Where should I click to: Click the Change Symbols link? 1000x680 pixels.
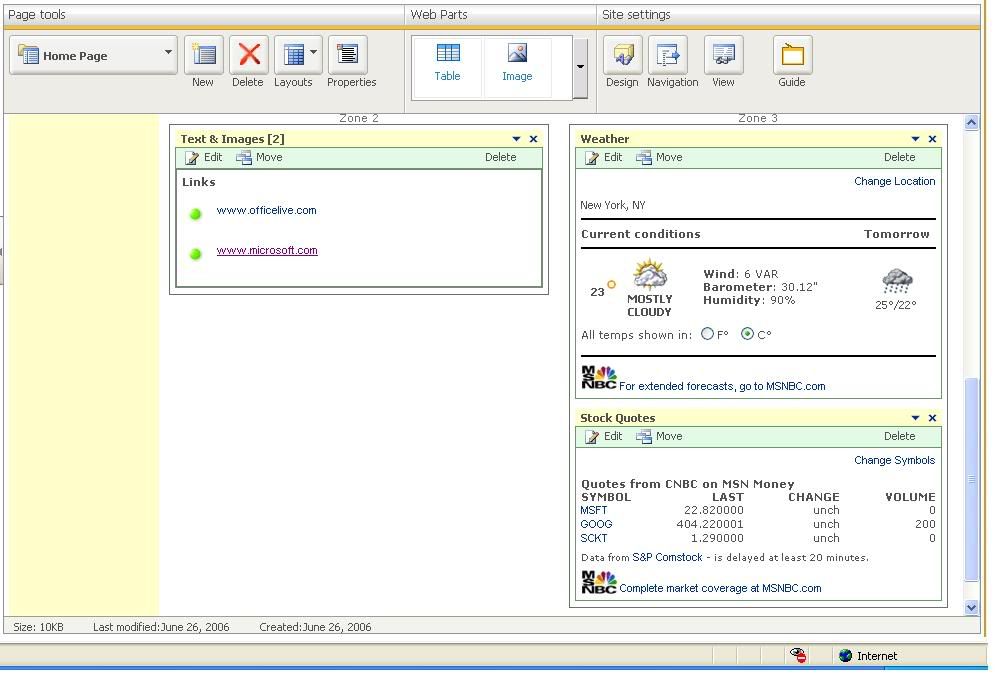coord(895,461)
